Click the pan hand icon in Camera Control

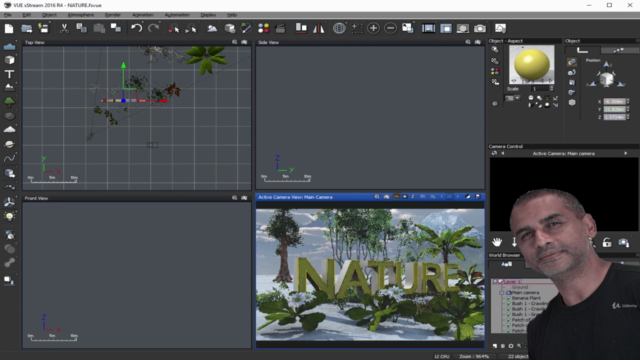click(497, 242)
